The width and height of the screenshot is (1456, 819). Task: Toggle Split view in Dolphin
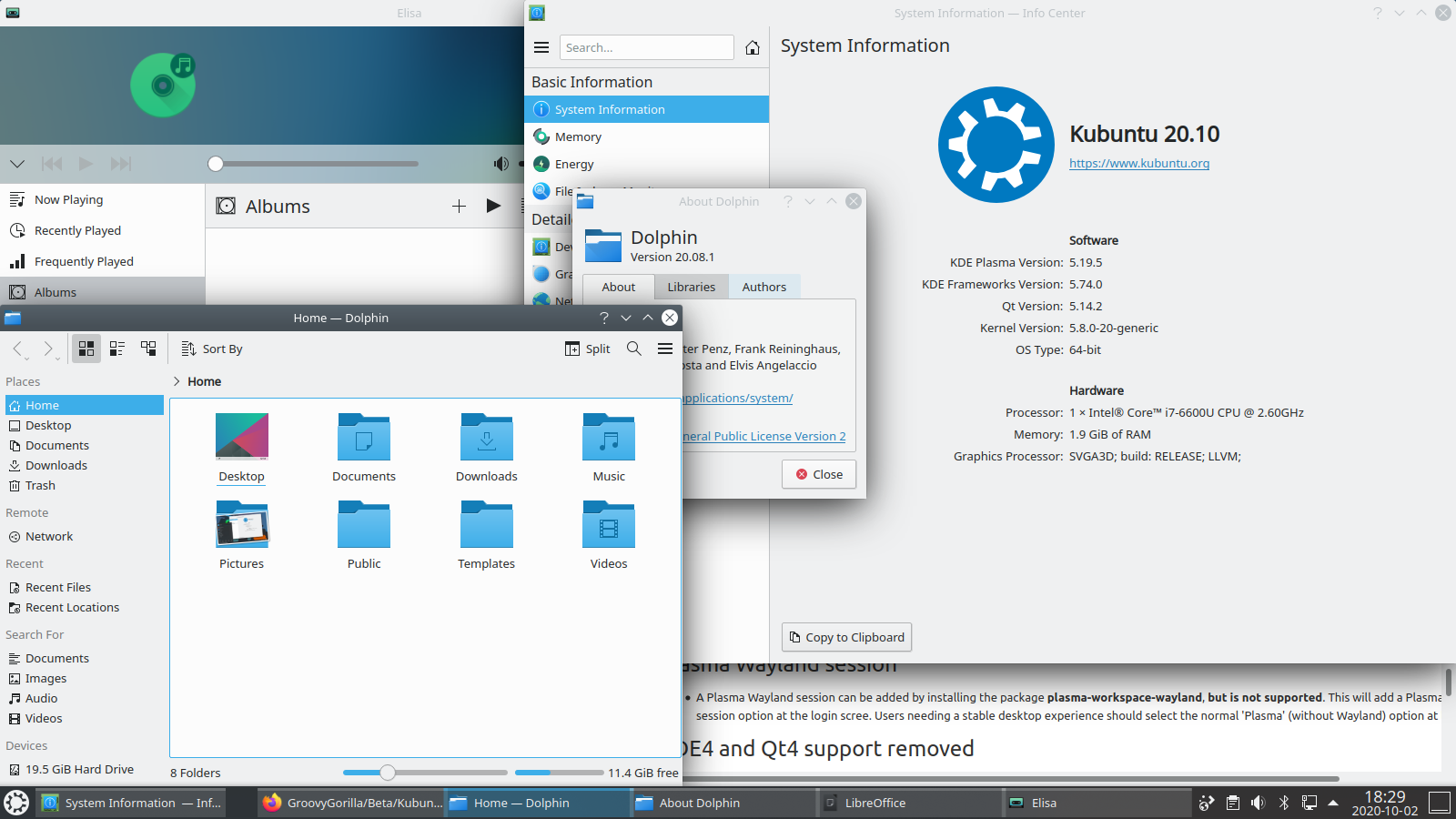(x=588, y=349)
